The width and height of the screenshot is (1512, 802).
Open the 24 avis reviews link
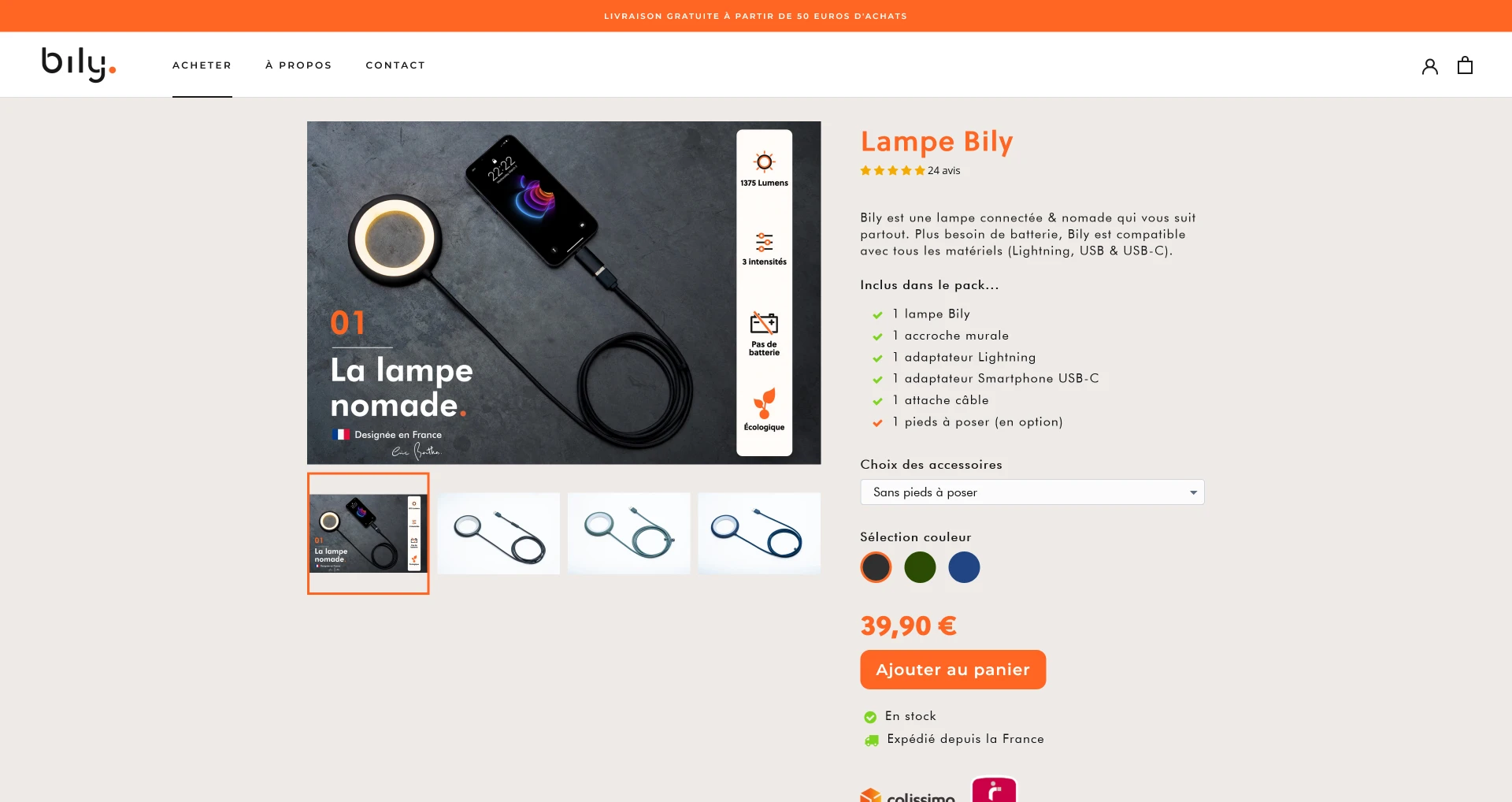[943, 170]
